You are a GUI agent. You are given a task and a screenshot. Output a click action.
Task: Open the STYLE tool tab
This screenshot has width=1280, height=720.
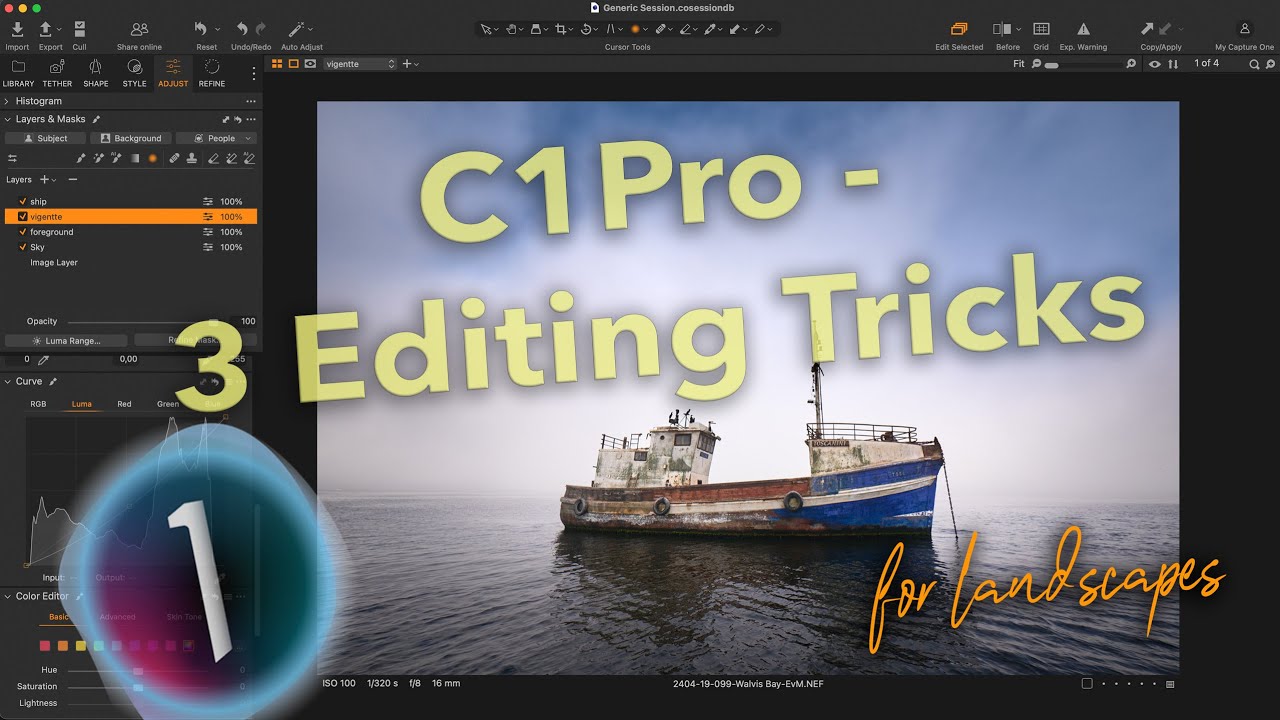click(x=134, y=73)
